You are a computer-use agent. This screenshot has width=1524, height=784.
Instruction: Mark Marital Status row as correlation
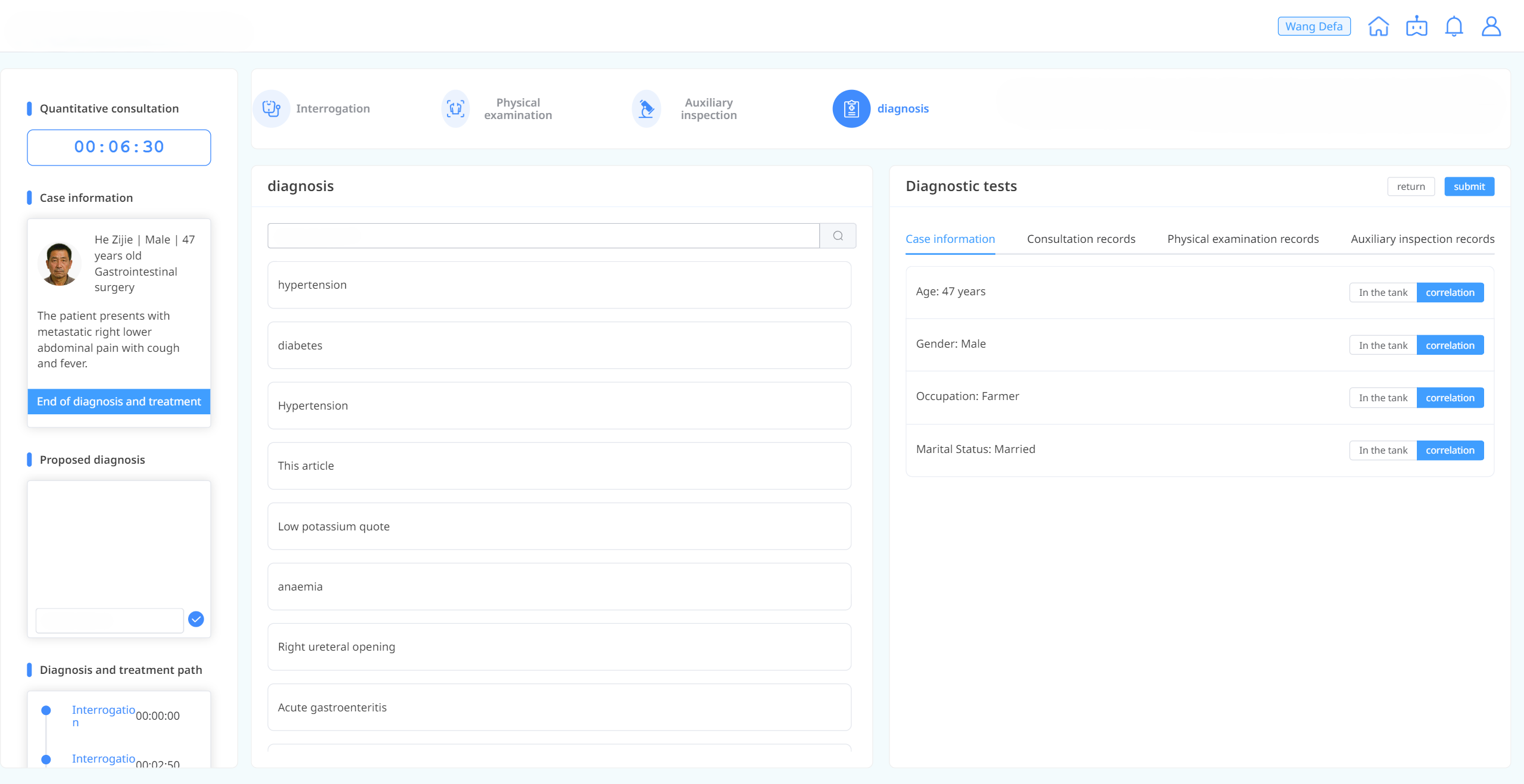pos(1450,450)
